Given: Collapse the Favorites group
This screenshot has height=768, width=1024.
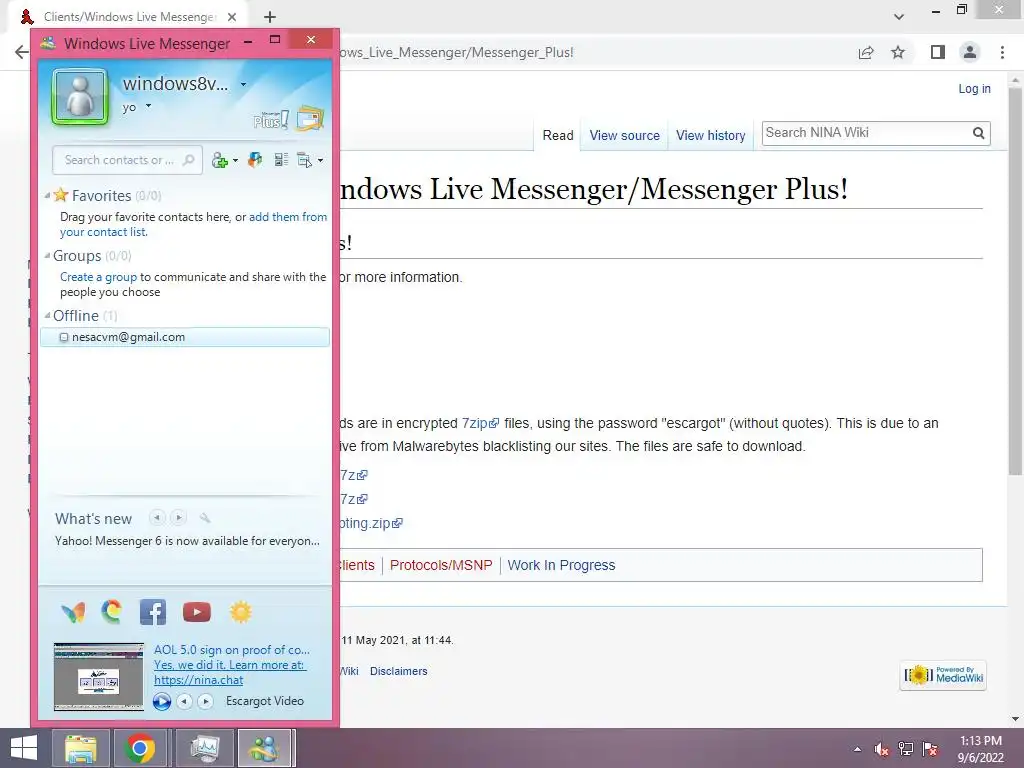Looking at the screenshot, I should (47, 195).
